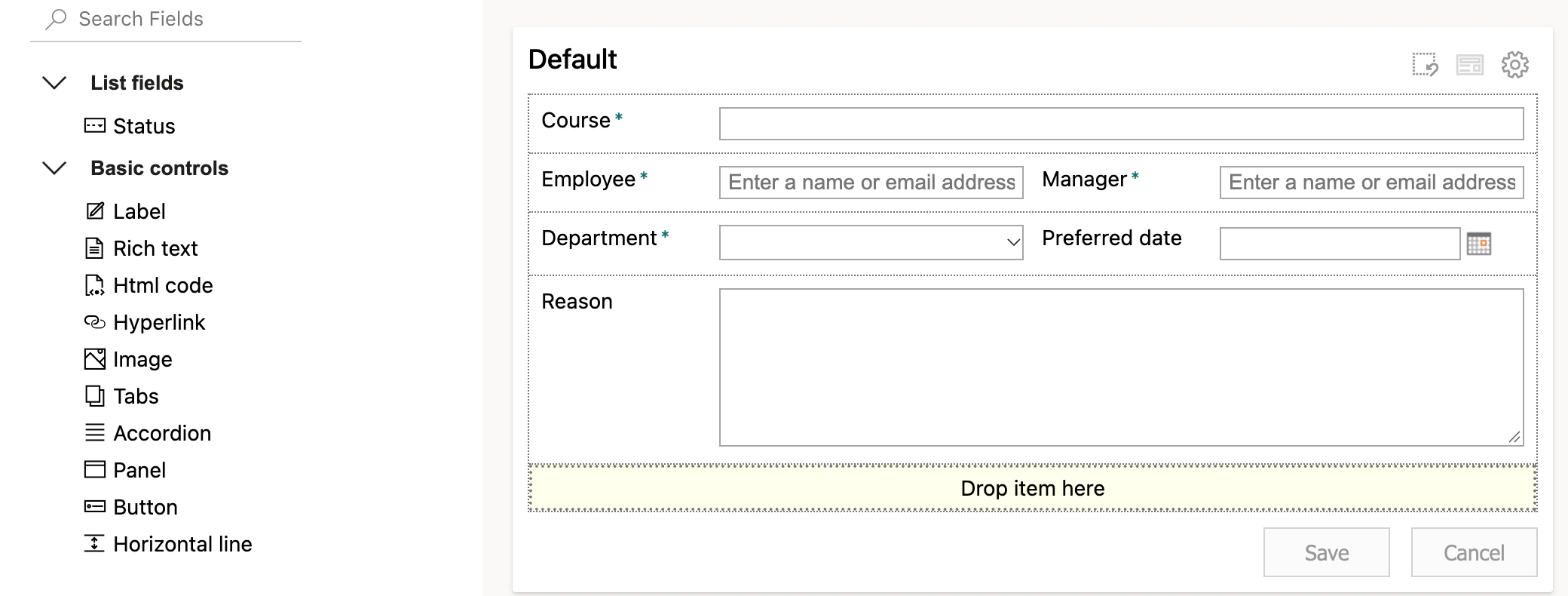Select the Button control icon

click(94, 507)
